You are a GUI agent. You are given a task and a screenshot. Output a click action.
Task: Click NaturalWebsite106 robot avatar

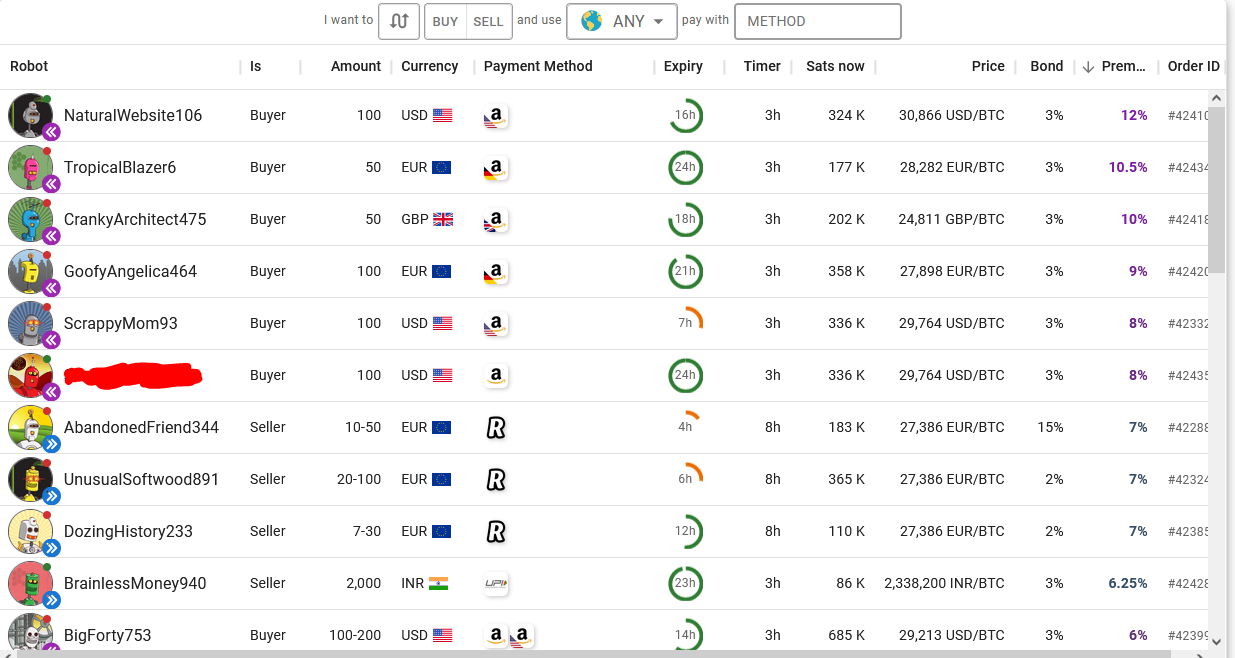30,115
